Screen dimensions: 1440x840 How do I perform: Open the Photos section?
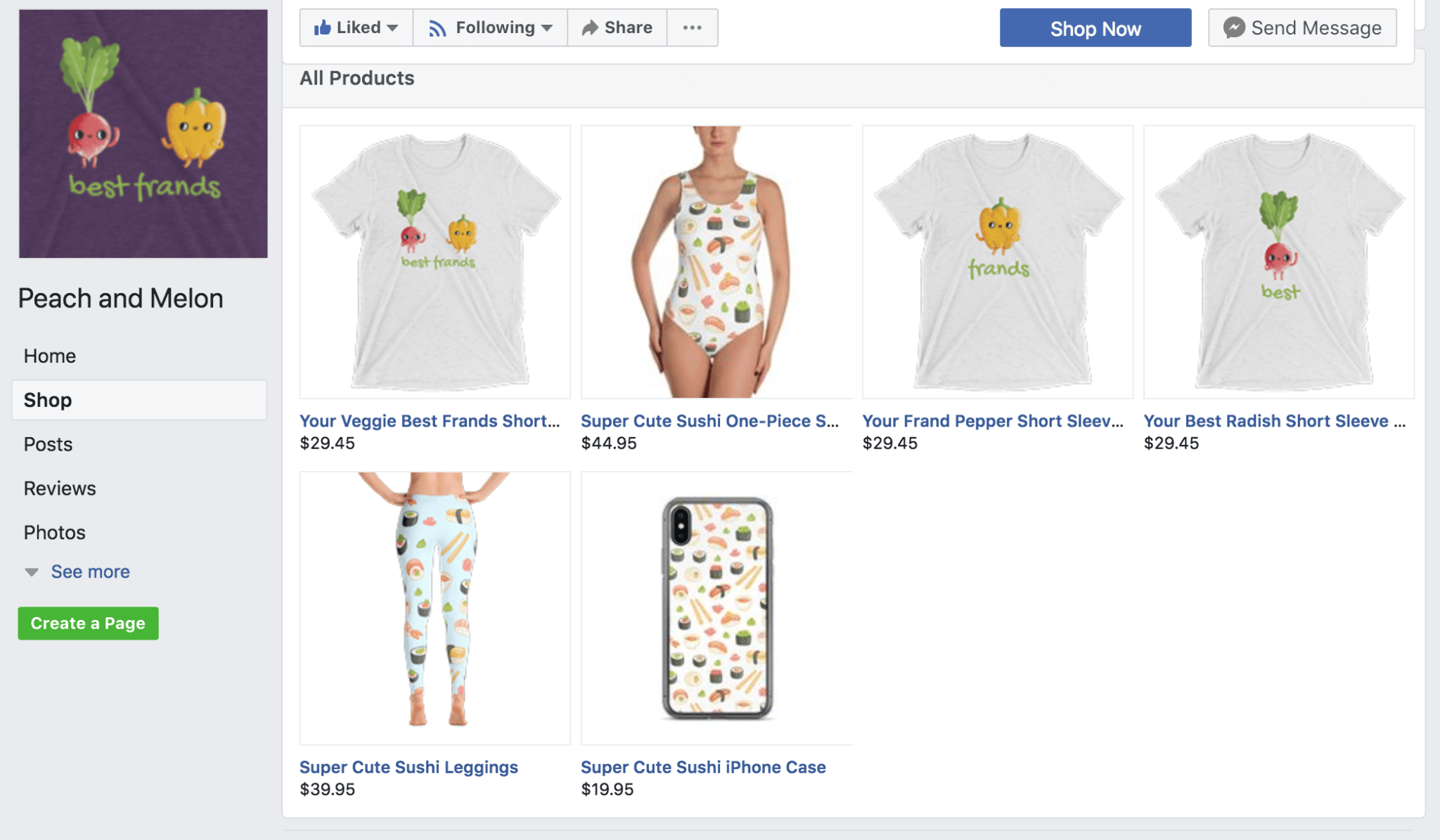[54, 532]
